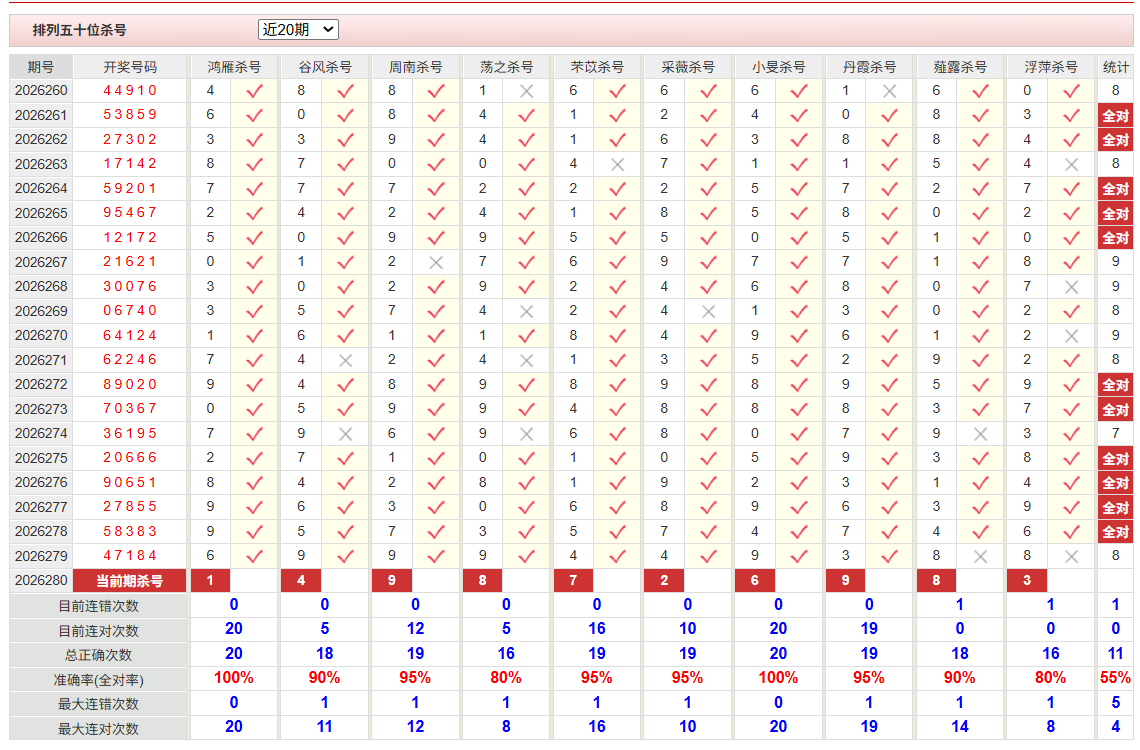Click the red checkmark for 鸿雁杀号 in row 2026260
Image resolution: width=1140 pixels, height=750 pixels.
[254, 92]
